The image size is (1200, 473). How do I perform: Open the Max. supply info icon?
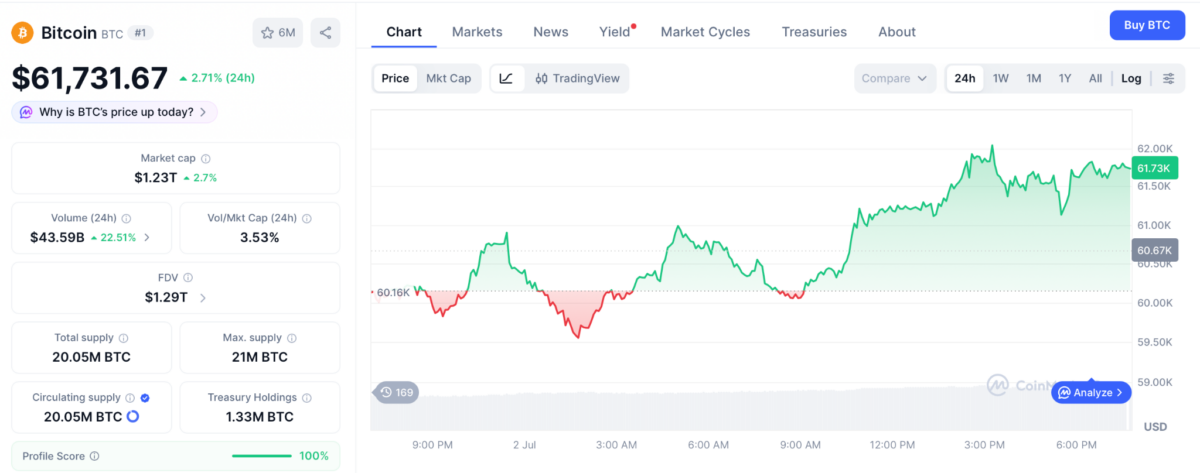pos(292,338)
